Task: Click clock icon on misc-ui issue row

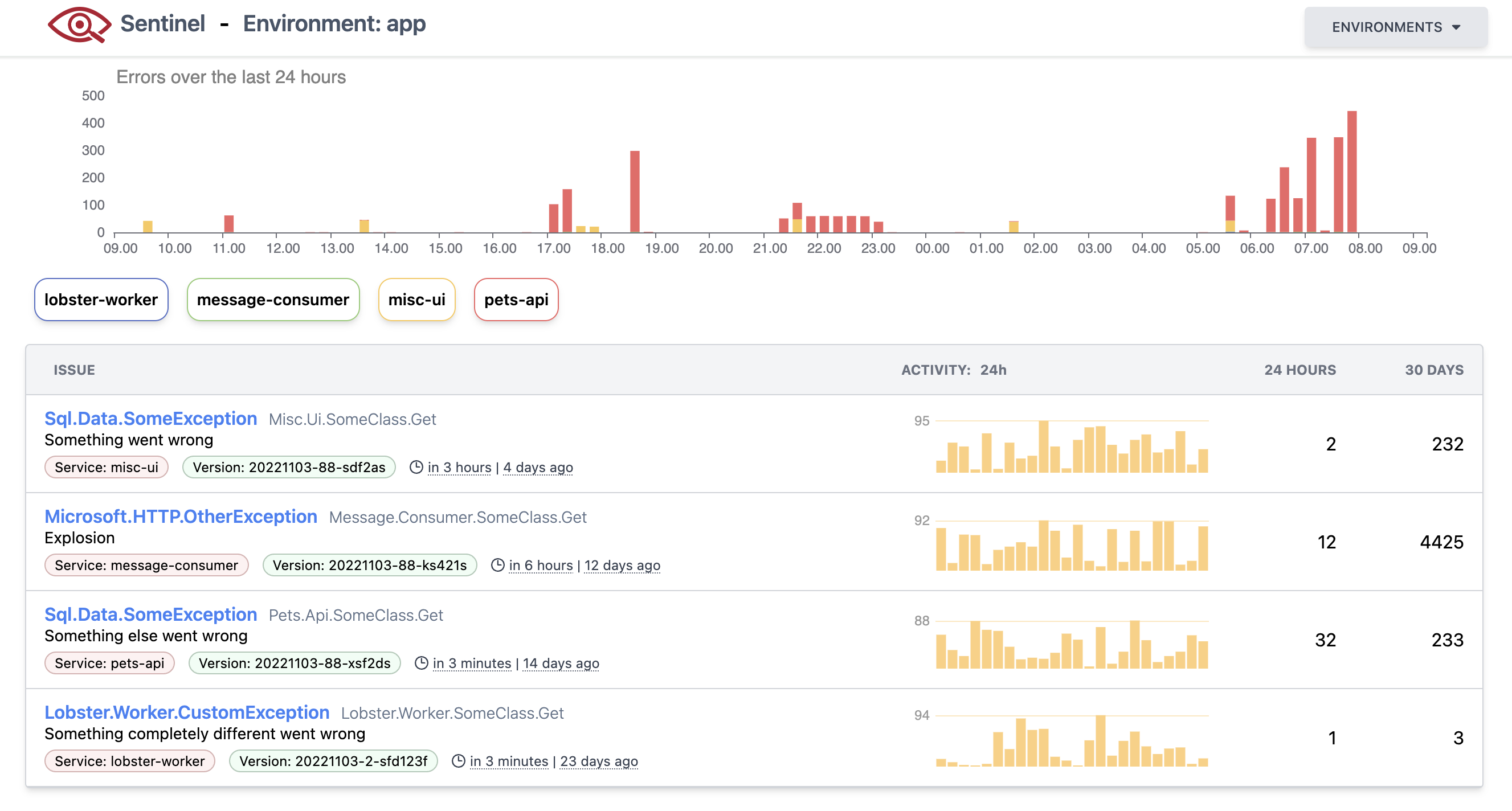Action: coord(416,467)
